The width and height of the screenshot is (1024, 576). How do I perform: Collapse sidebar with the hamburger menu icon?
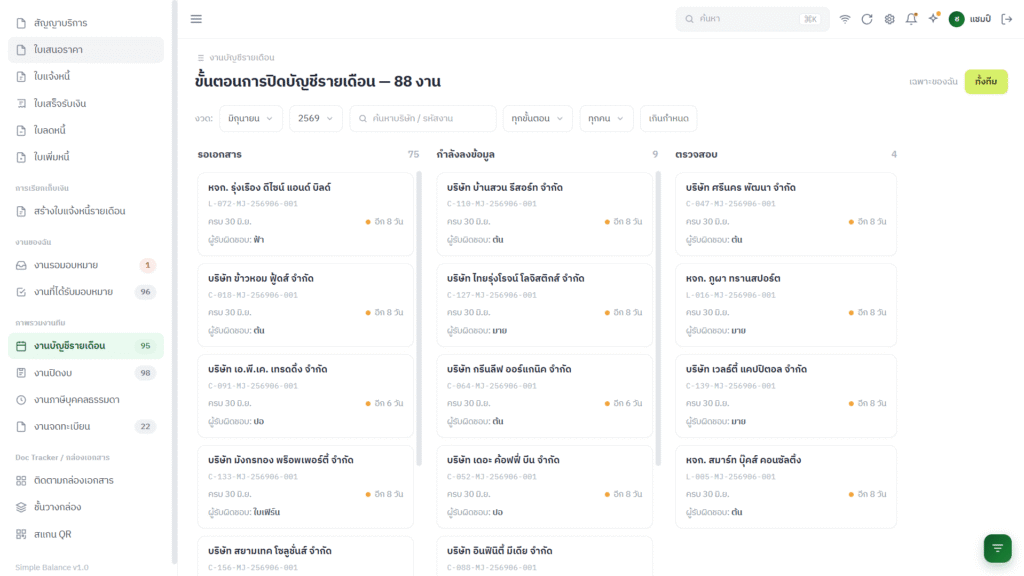point(196,19)
